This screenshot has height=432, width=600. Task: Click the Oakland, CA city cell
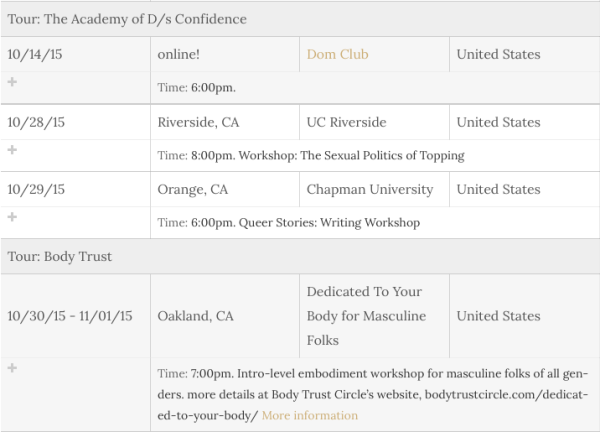[x=196, y=316]
